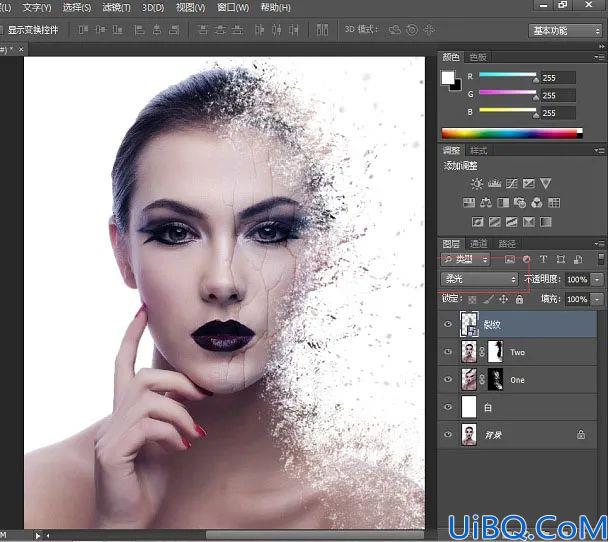Add a Color Lookup adjustment
The height and width of the screenshot is (542, 608).
[x=554, y=203]
